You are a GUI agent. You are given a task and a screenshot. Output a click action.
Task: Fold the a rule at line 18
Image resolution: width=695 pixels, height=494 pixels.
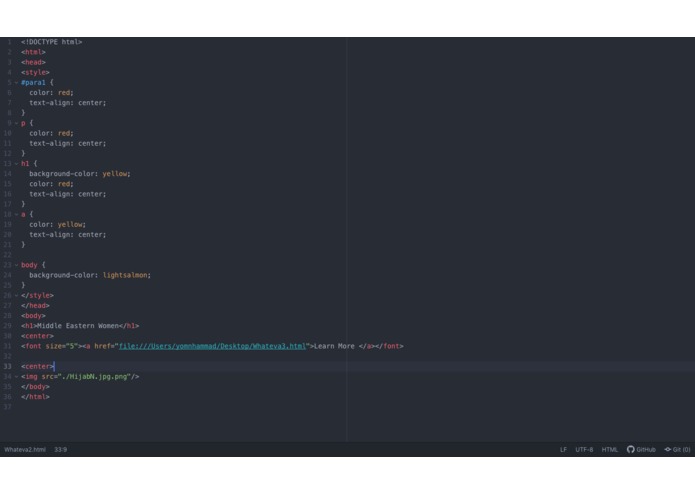[16, 214]
